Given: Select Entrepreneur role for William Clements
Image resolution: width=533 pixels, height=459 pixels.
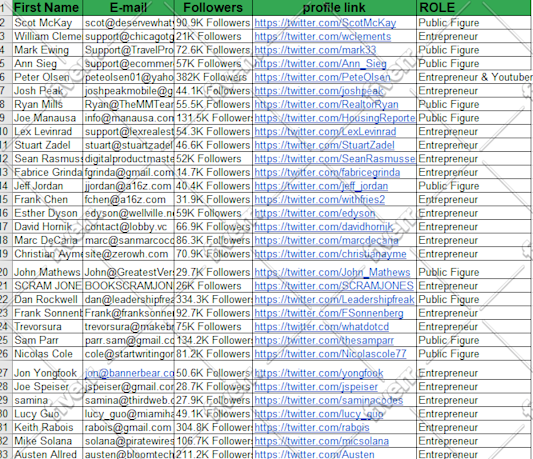Looking at the screenshot, I should [x=474, y=36].
